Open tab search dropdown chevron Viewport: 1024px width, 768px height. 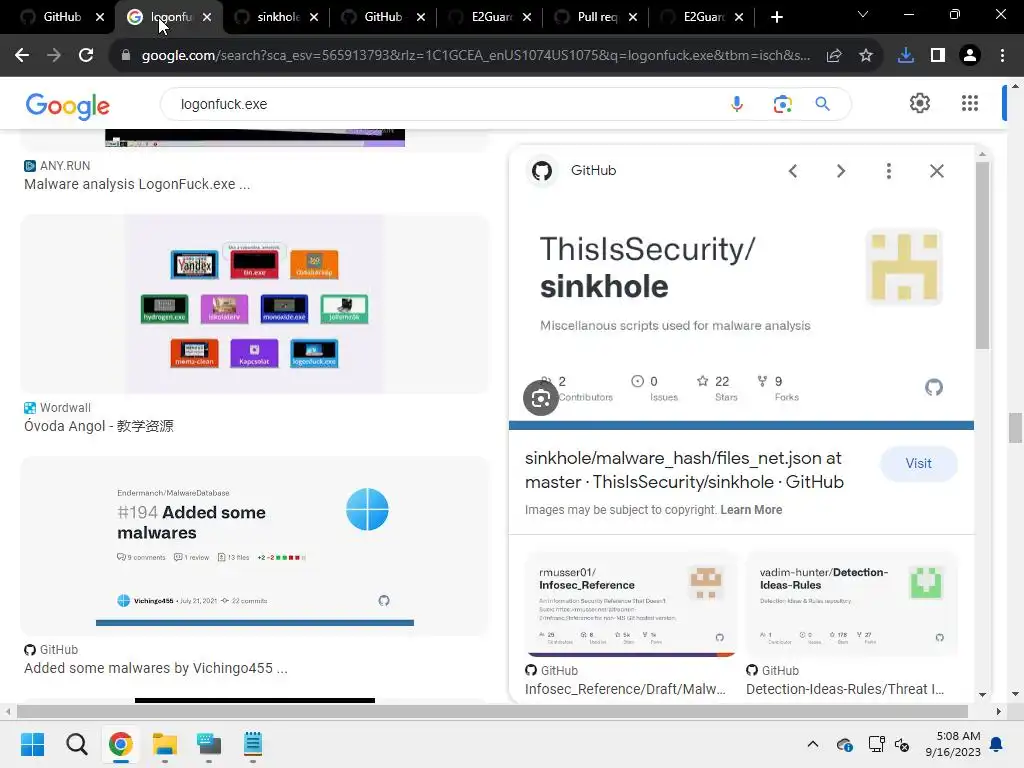click(863, 14)
